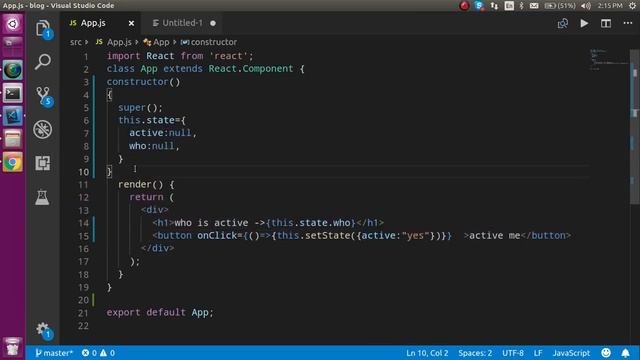Click the feedback smiley icon
This screenshot has height=360, width=640.
tap(606, 353)
